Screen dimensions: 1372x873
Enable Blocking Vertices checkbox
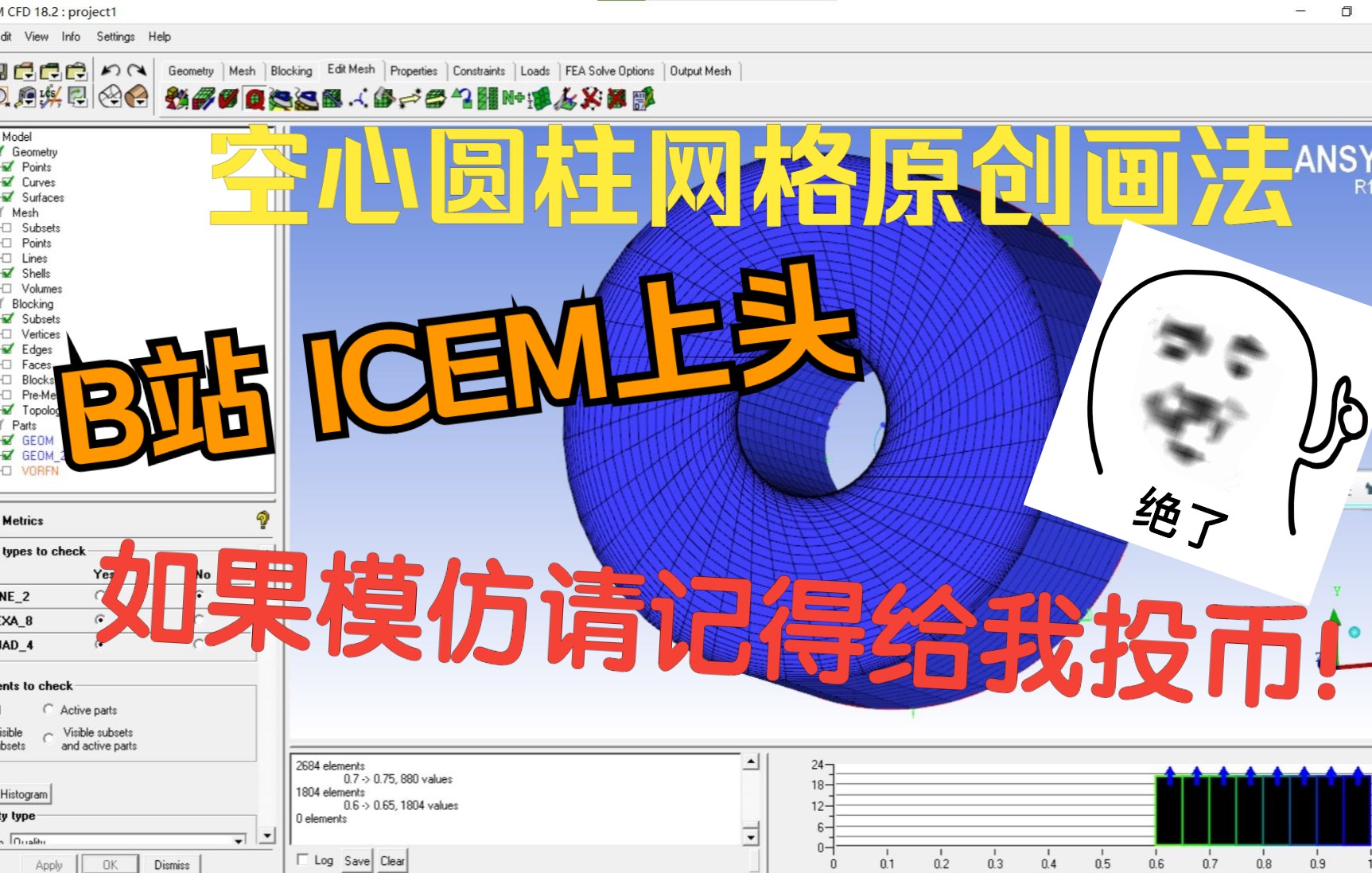(x=6, y=334)
